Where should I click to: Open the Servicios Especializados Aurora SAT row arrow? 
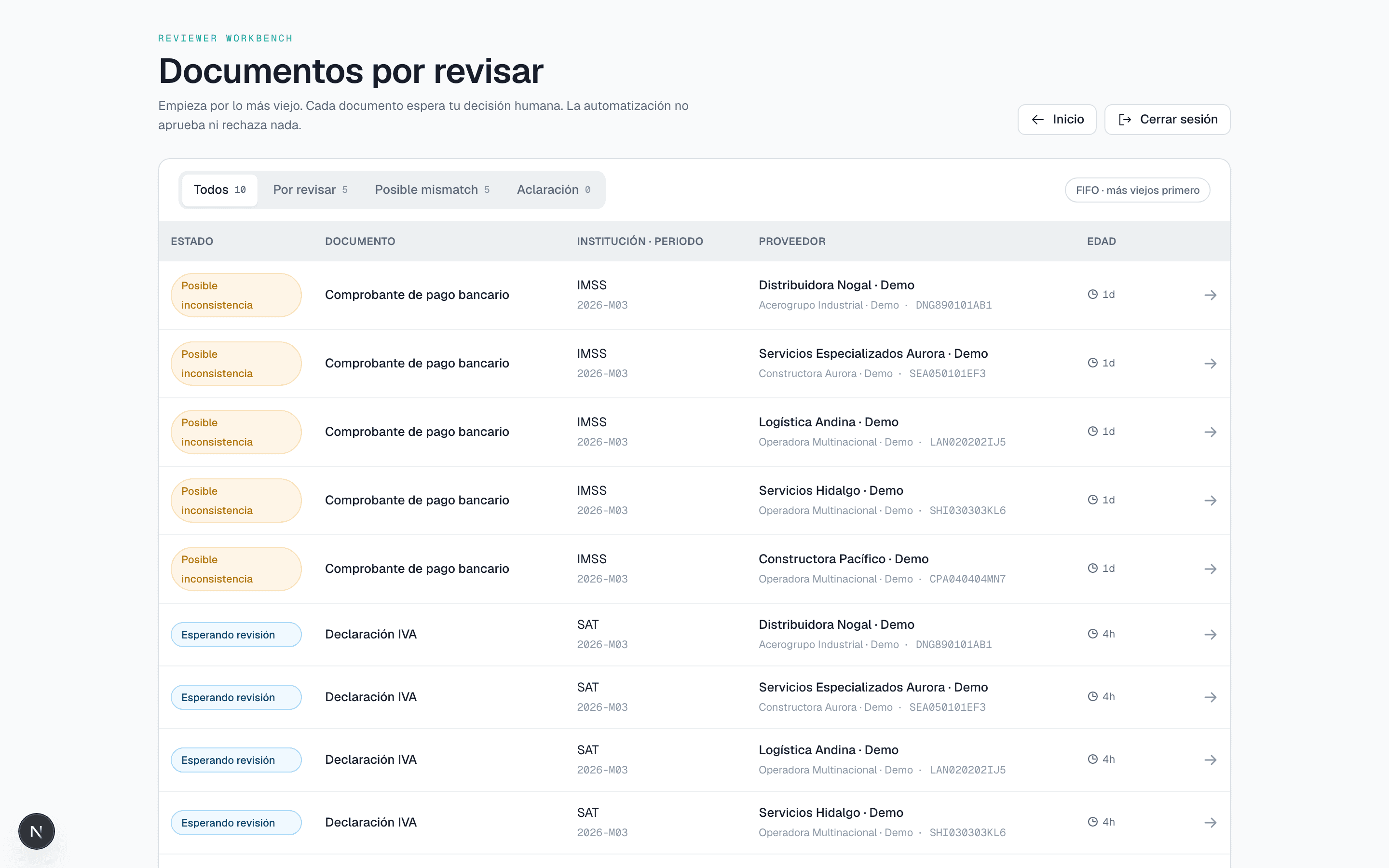point(1210,697)
